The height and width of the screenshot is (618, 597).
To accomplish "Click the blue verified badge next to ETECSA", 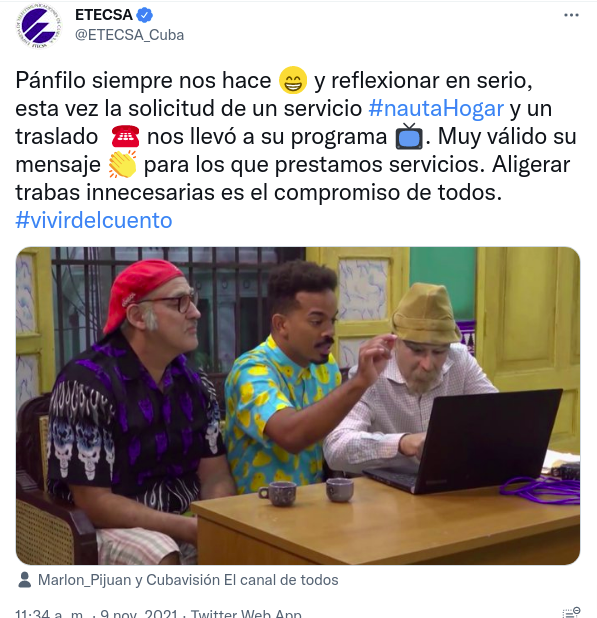I will point(145,15).
